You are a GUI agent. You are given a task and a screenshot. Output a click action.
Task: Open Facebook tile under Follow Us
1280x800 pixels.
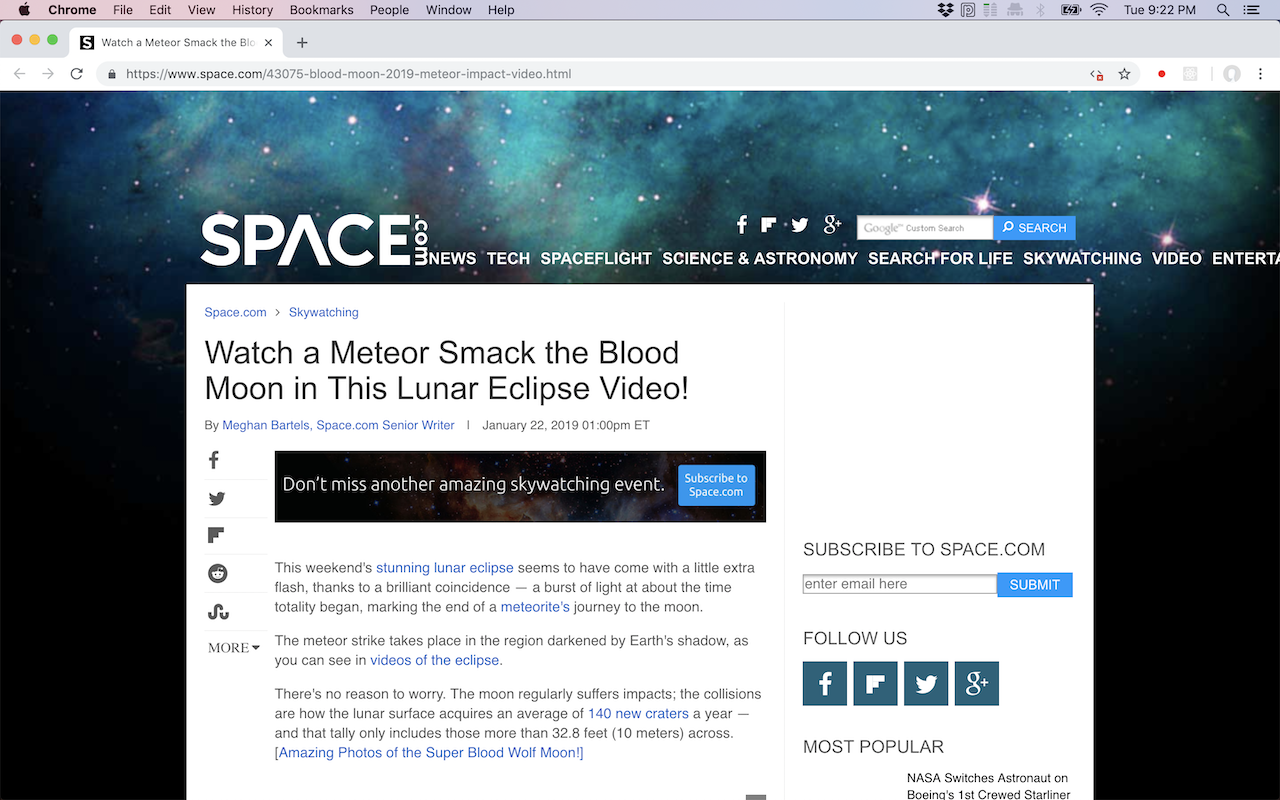(825, 684)
